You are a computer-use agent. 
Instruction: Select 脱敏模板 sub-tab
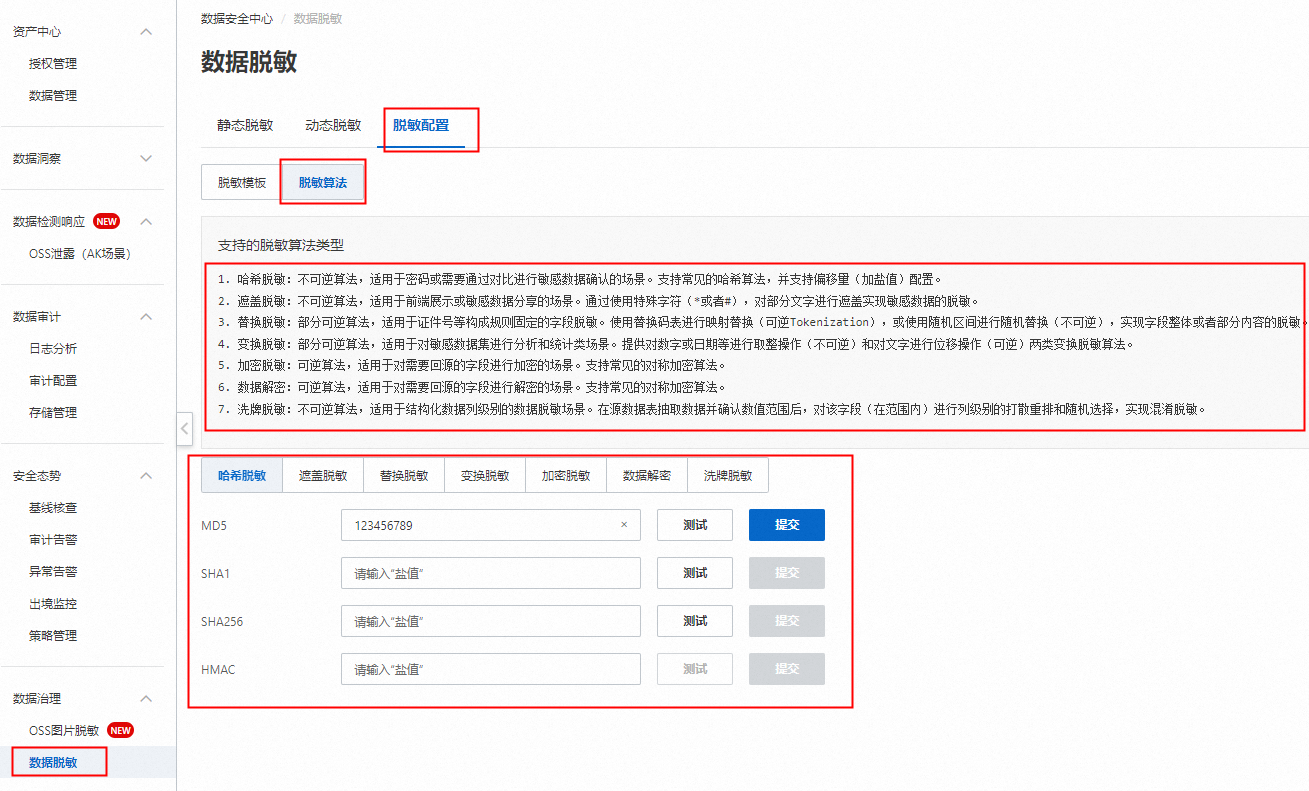pyautogui.click(x=242, y=183)
